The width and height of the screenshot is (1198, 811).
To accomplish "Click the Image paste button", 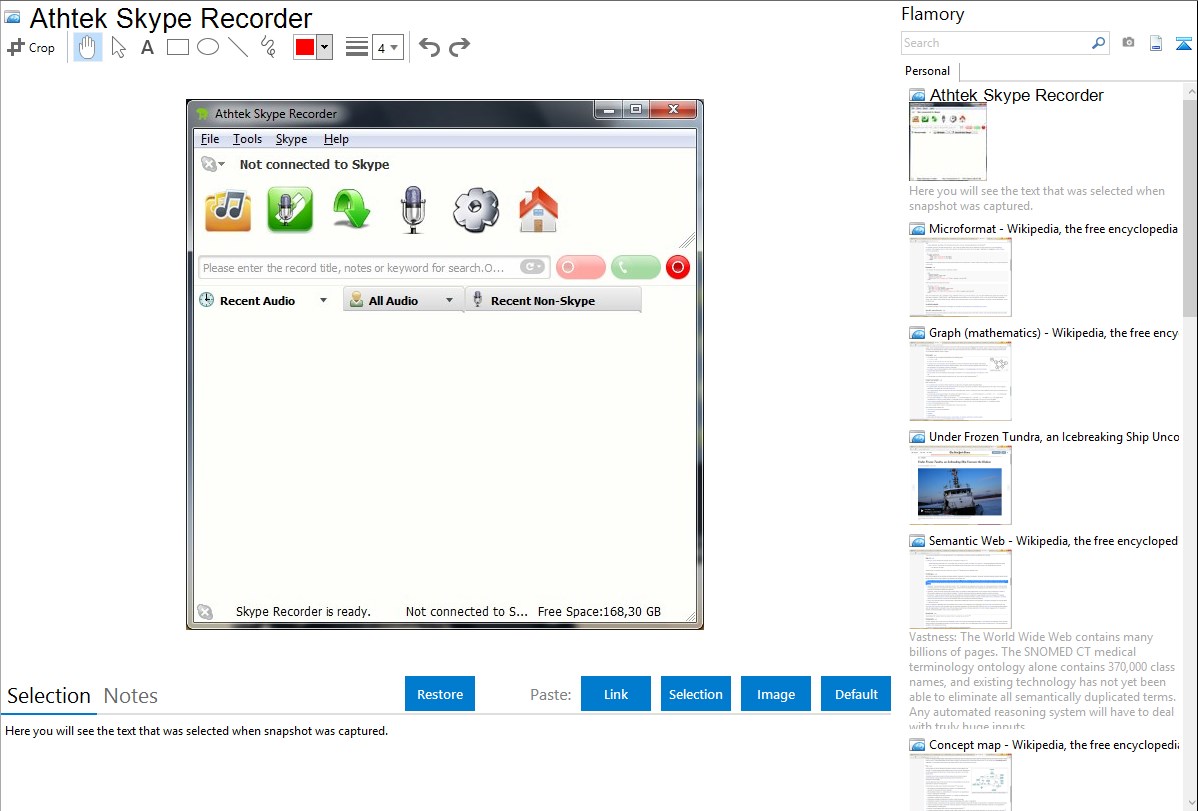I will pyautogui.click(x=776, y=694).
